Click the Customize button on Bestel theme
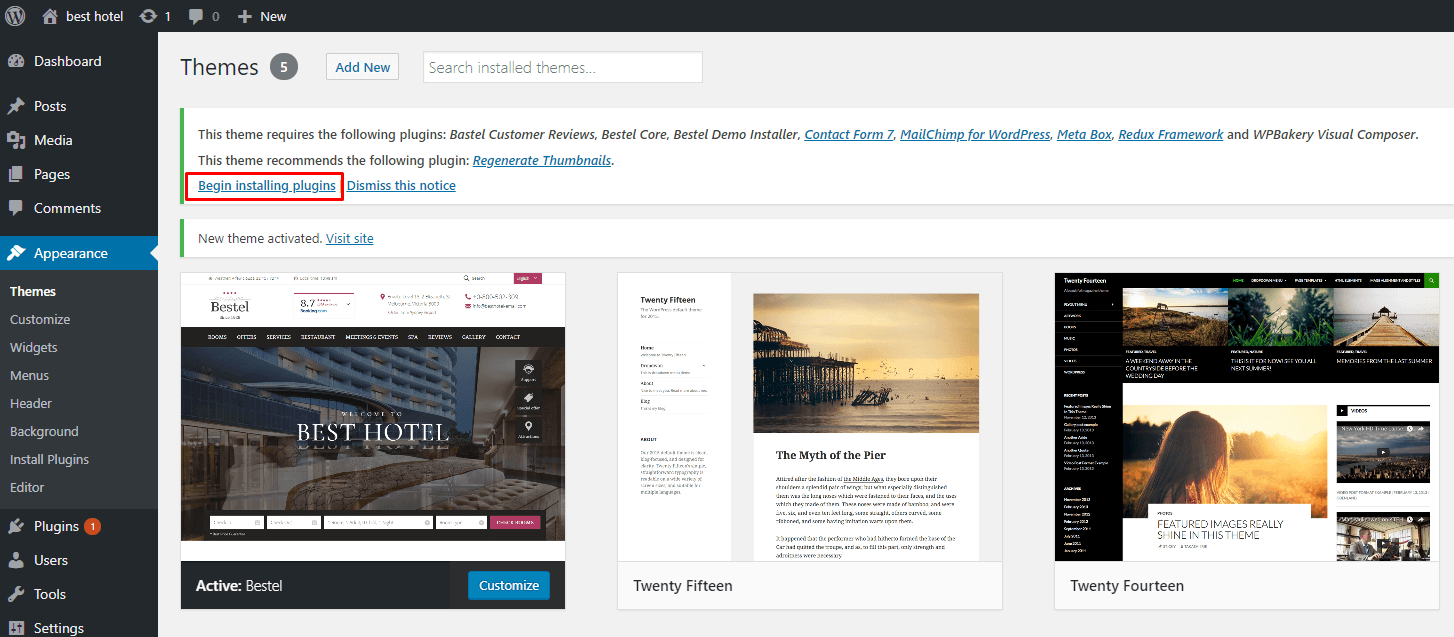Viewport: 1454px width, 637px height. pyautogui.click(x=509, y=585)
